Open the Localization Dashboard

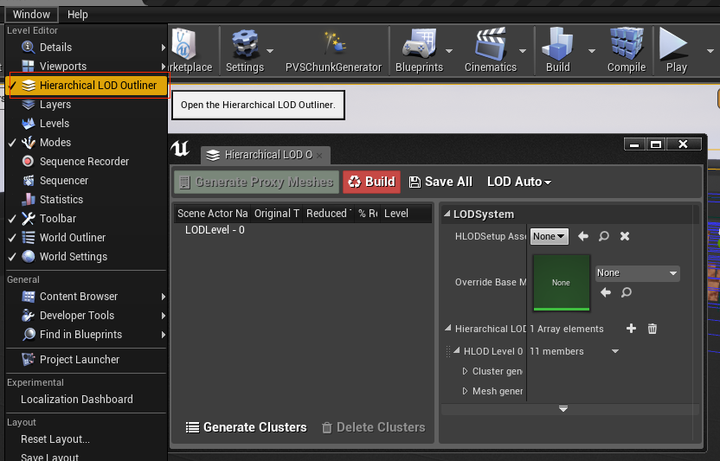(86, 399)
